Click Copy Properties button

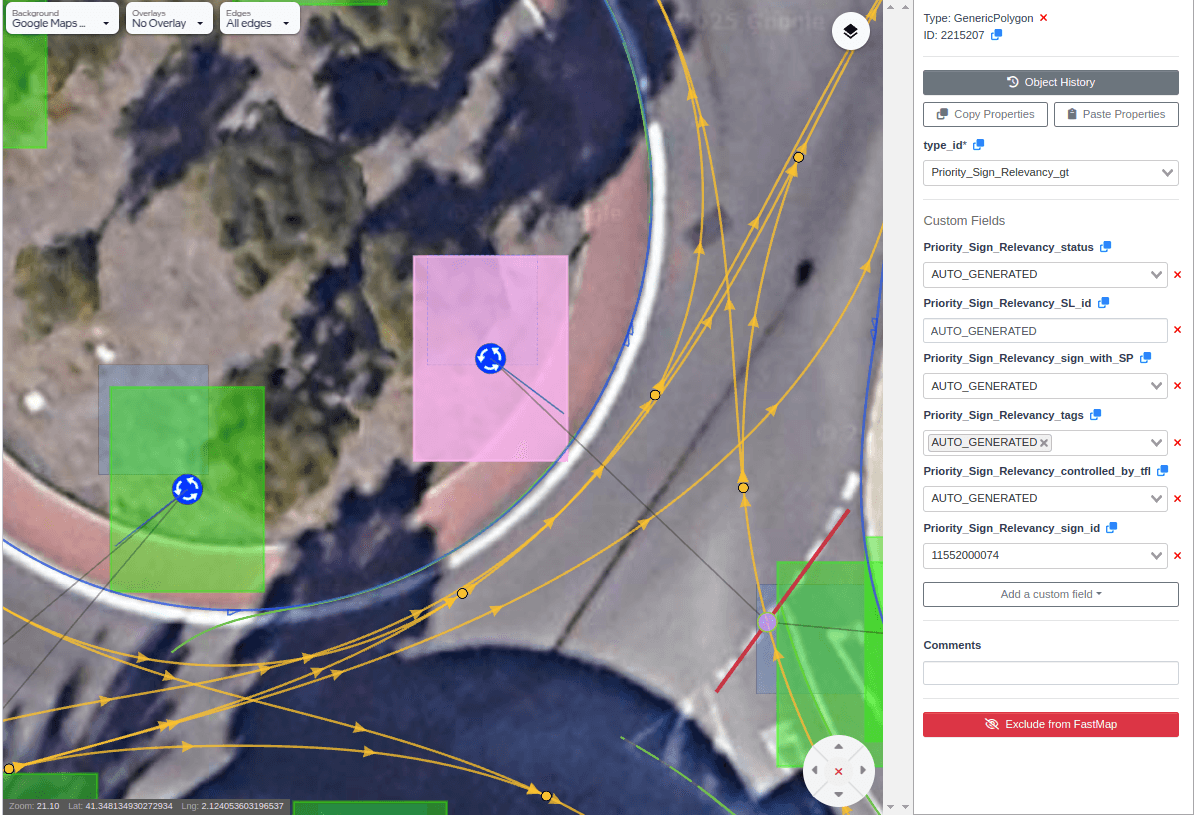coord(985,114)
